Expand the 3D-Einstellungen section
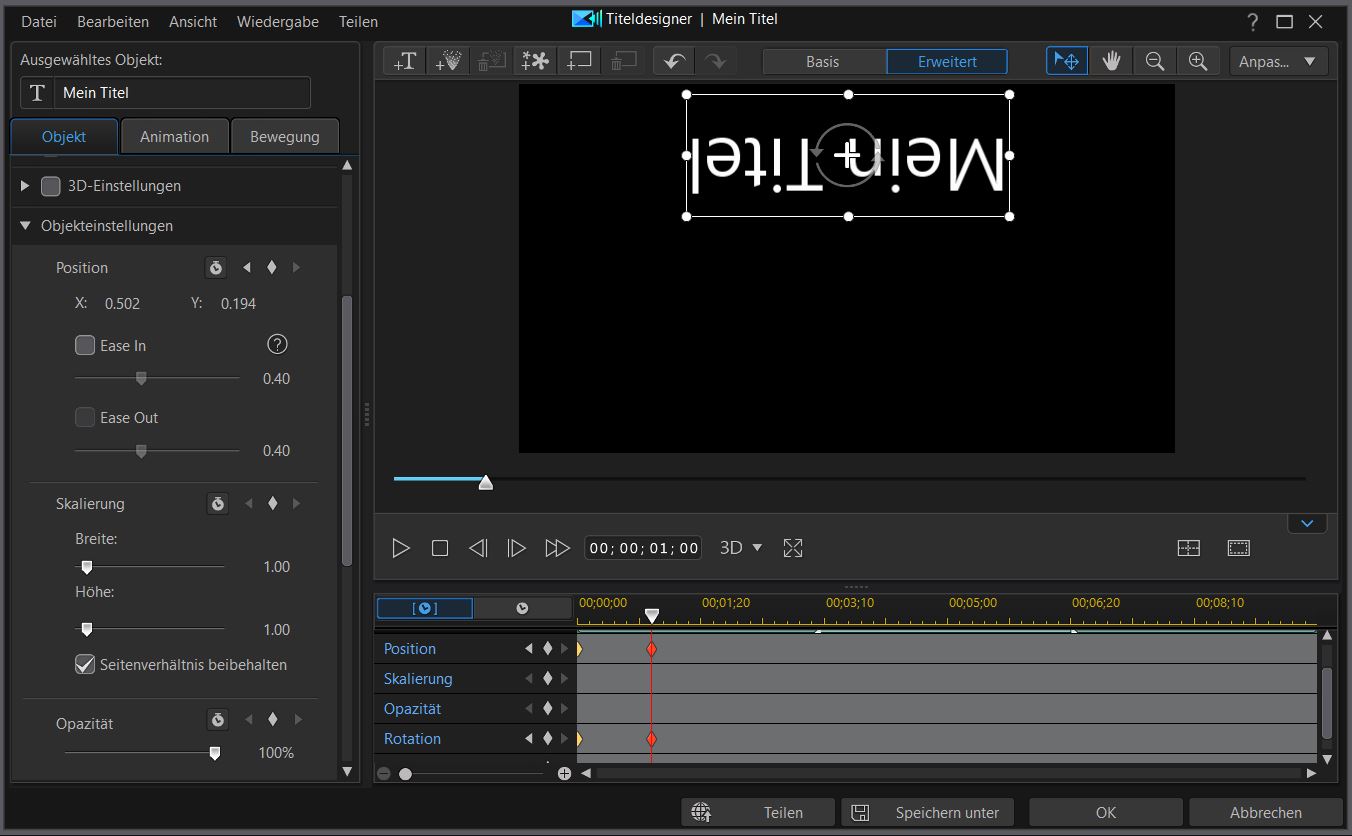The height and width of the screenshot is (836, 1352). 24,185
